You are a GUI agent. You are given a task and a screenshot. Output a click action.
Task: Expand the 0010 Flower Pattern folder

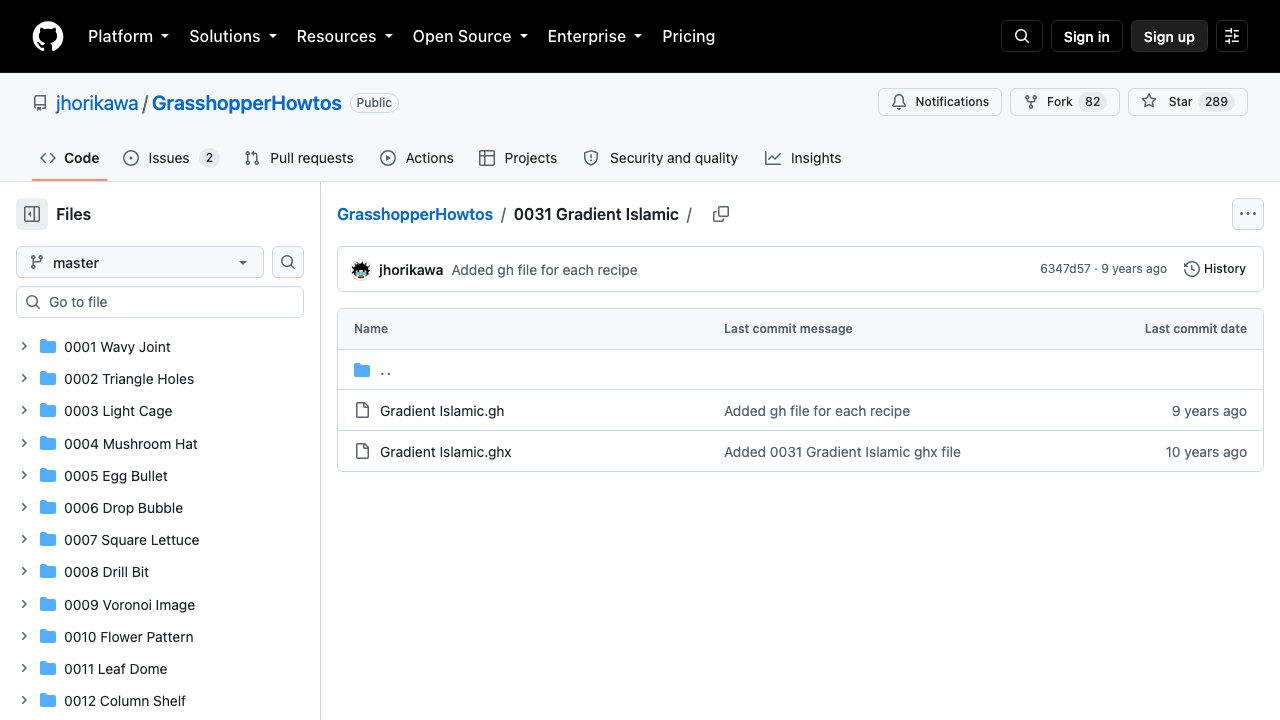click(24, 636)
